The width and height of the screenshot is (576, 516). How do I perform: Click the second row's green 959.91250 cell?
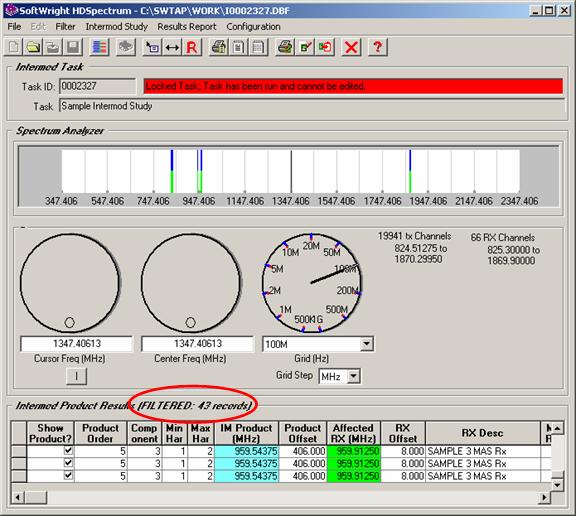click(x=354, y=463)
